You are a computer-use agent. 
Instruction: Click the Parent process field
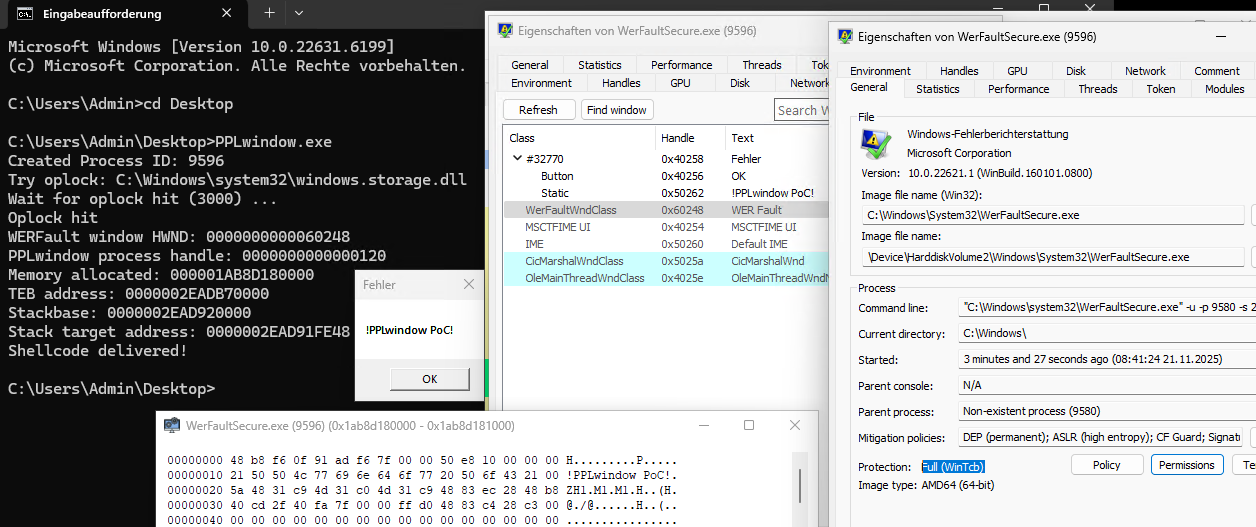1107,412
